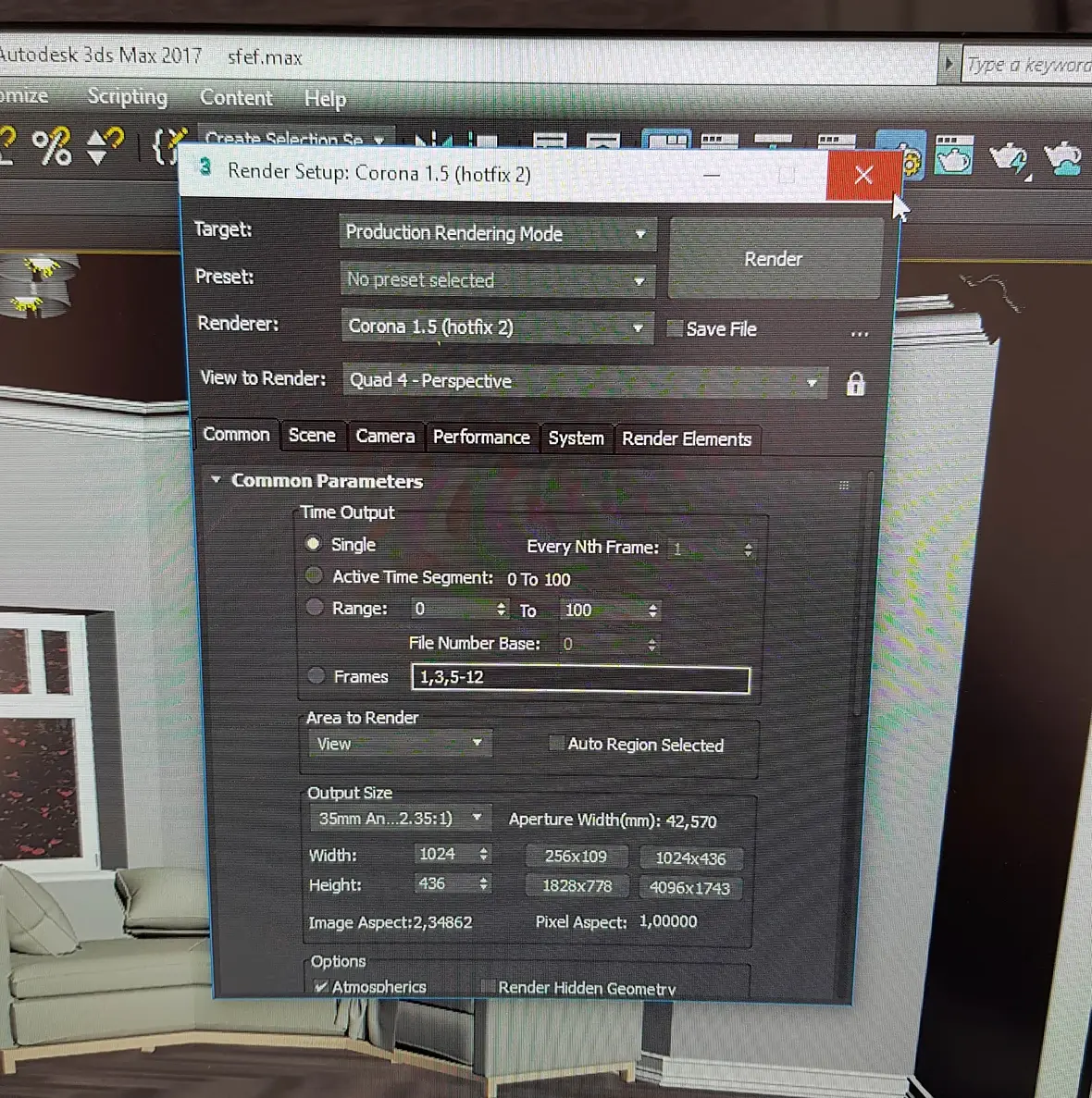The width and height of the screenshot is (1092, 1098).
Task: Click the Type a keyword search box
Action: point(1027,65)
